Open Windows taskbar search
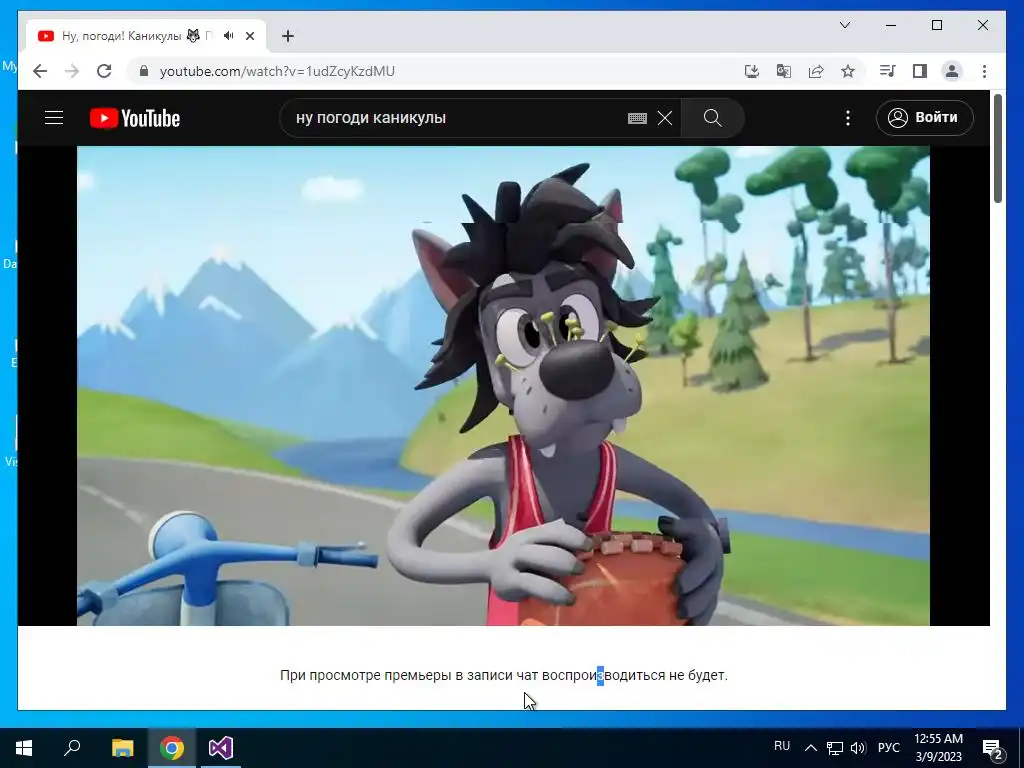Image resolution: width=1024 pixels, height=768 pixels. pos(72,748)
